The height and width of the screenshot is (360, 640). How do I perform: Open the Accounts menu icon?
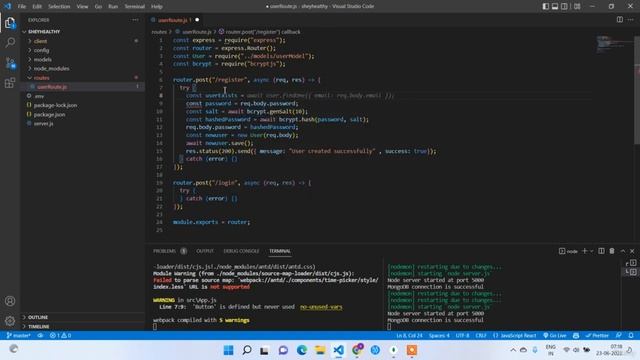[10, 301]
